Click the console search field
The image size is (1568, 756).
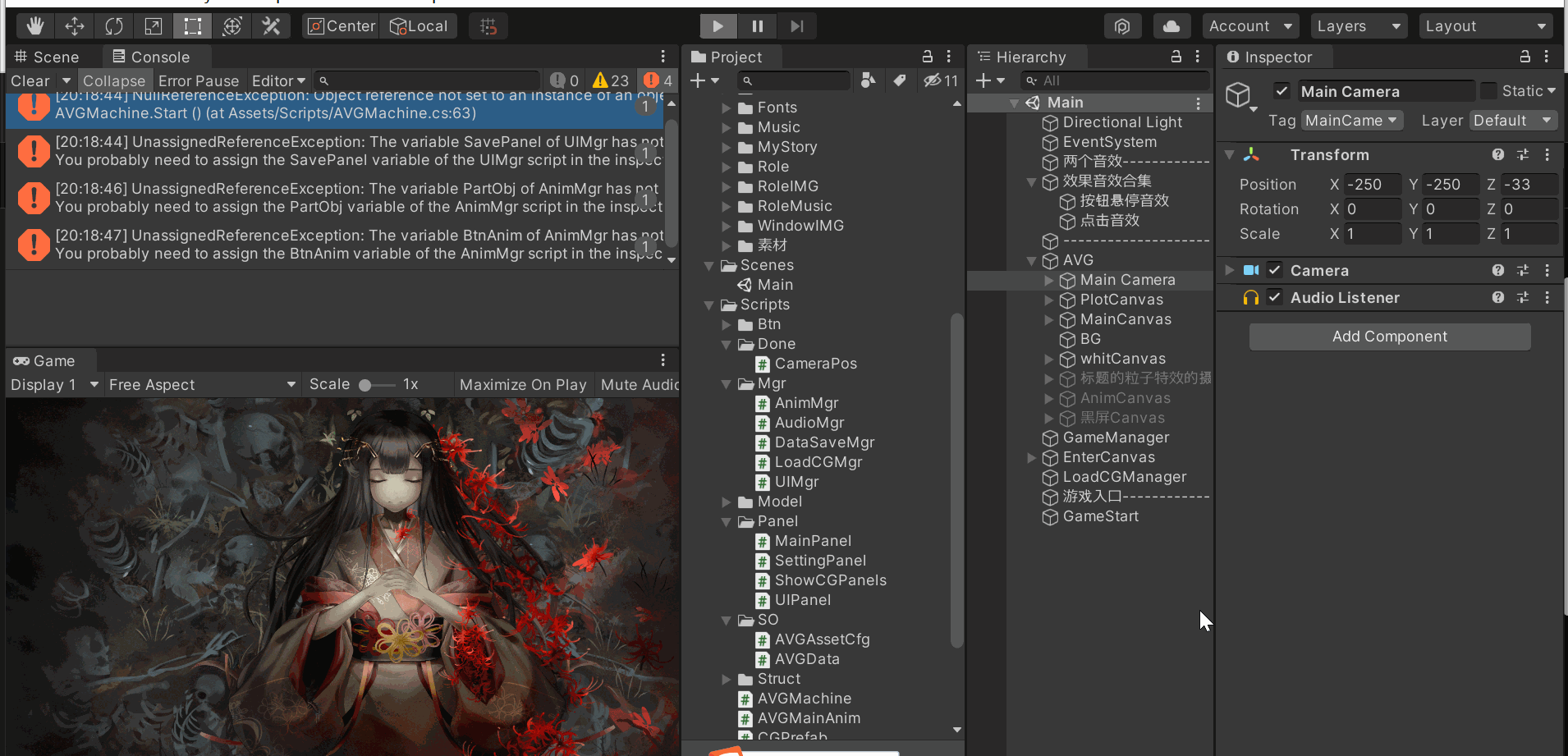pos(427,80)
